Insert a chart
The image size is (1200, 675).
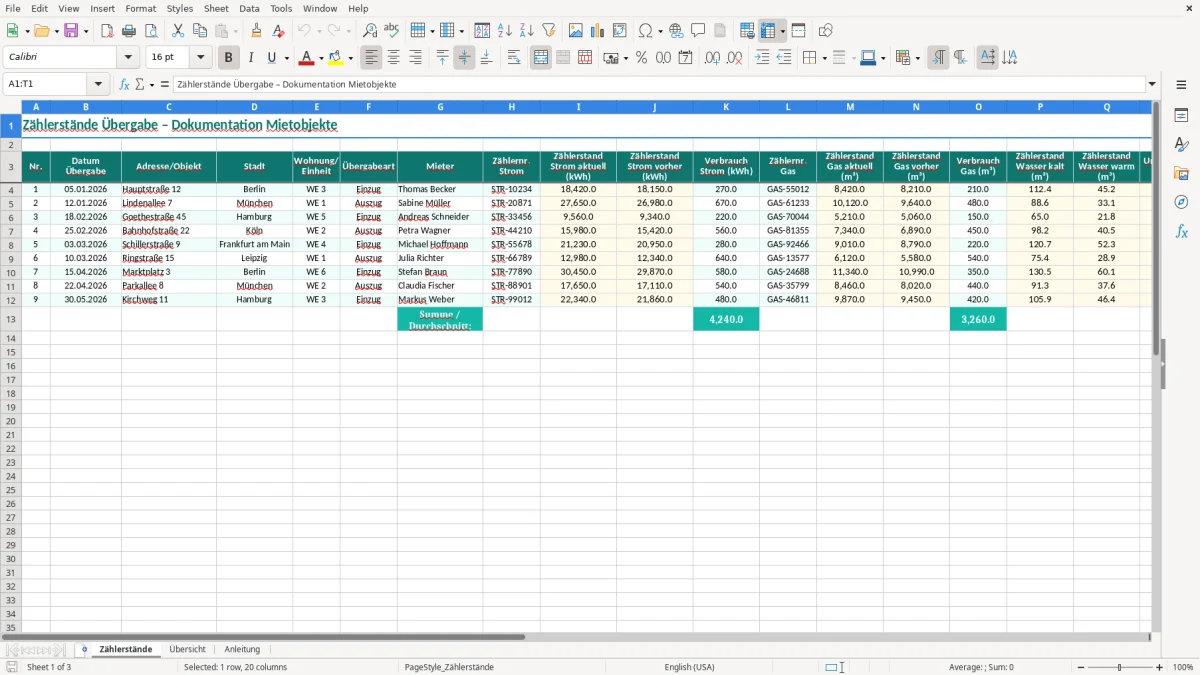(x=597, y=30)
